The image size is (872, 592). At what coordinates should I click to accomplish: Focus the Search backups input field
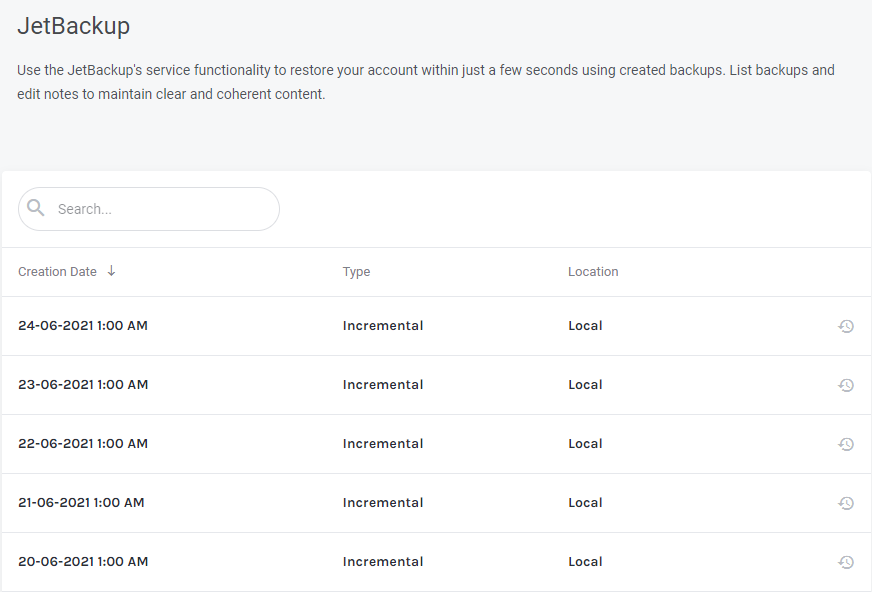tap(160, 209)
